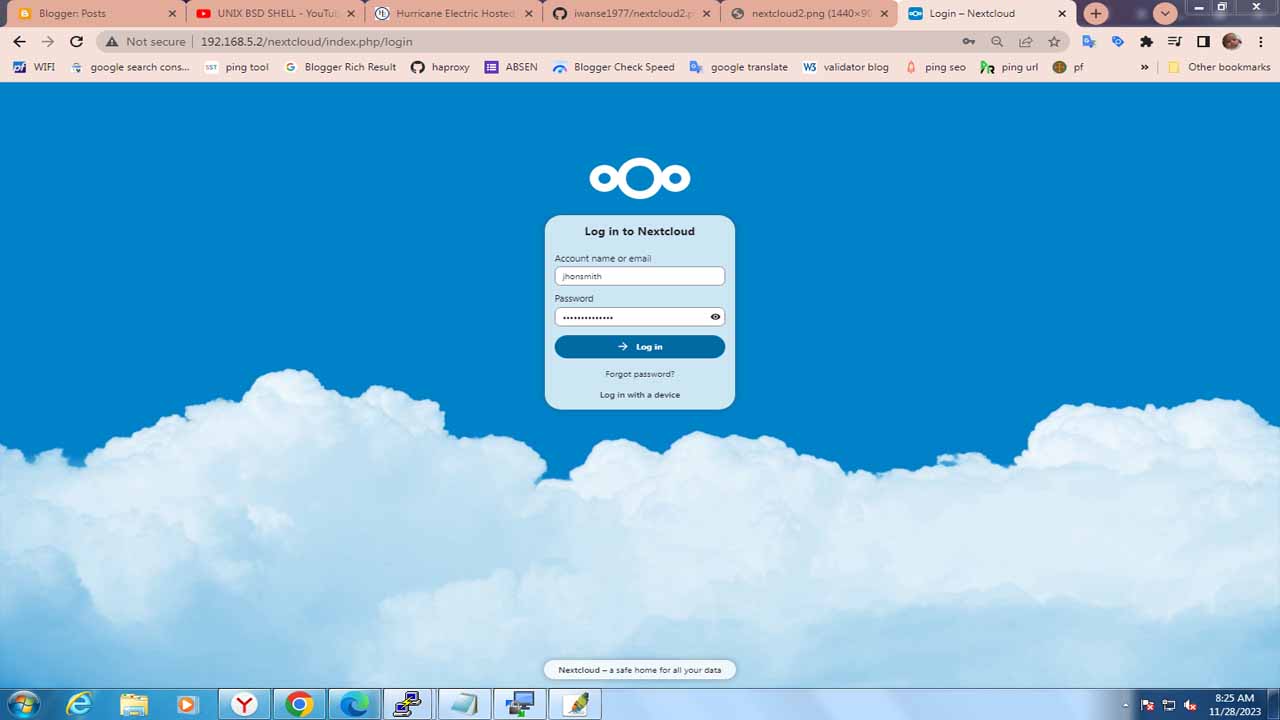Launch Google Chrome from the taskbar

point(299,704)
